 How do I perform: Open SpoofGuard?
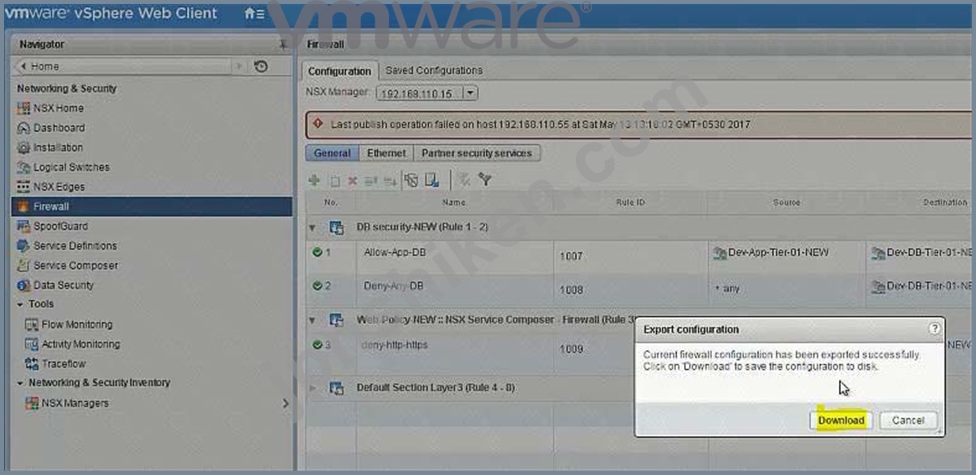click(60, 226)
